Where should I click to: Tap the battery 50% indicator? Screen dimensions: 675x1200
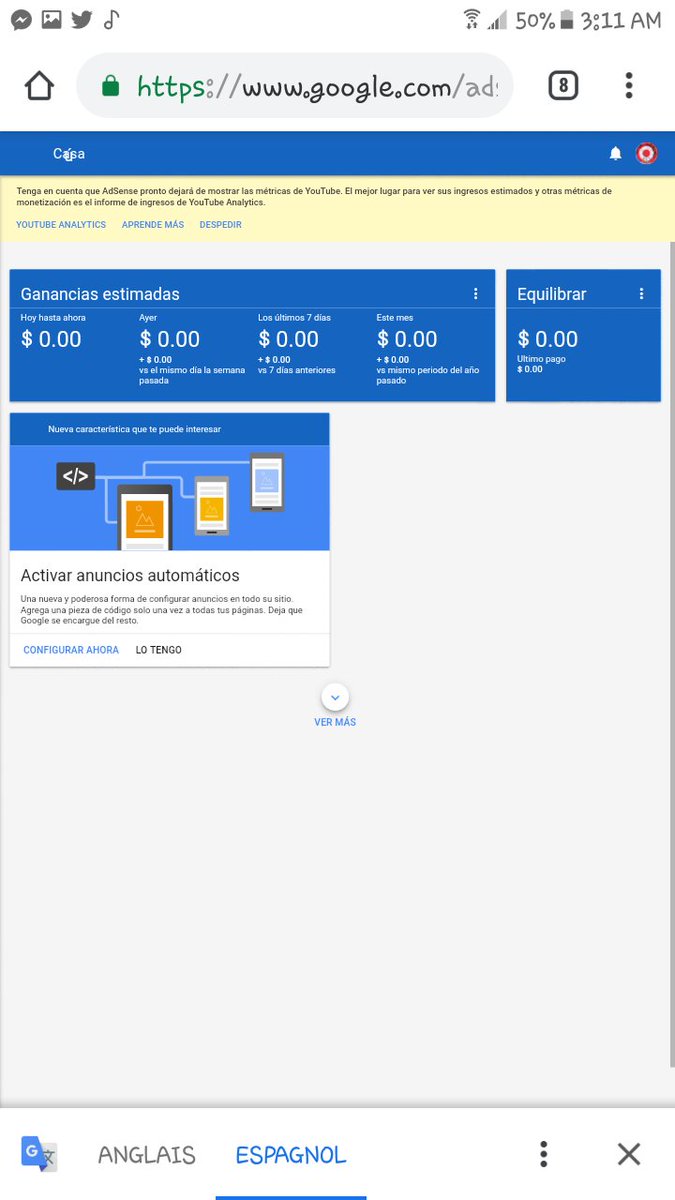tap(546, 20)
